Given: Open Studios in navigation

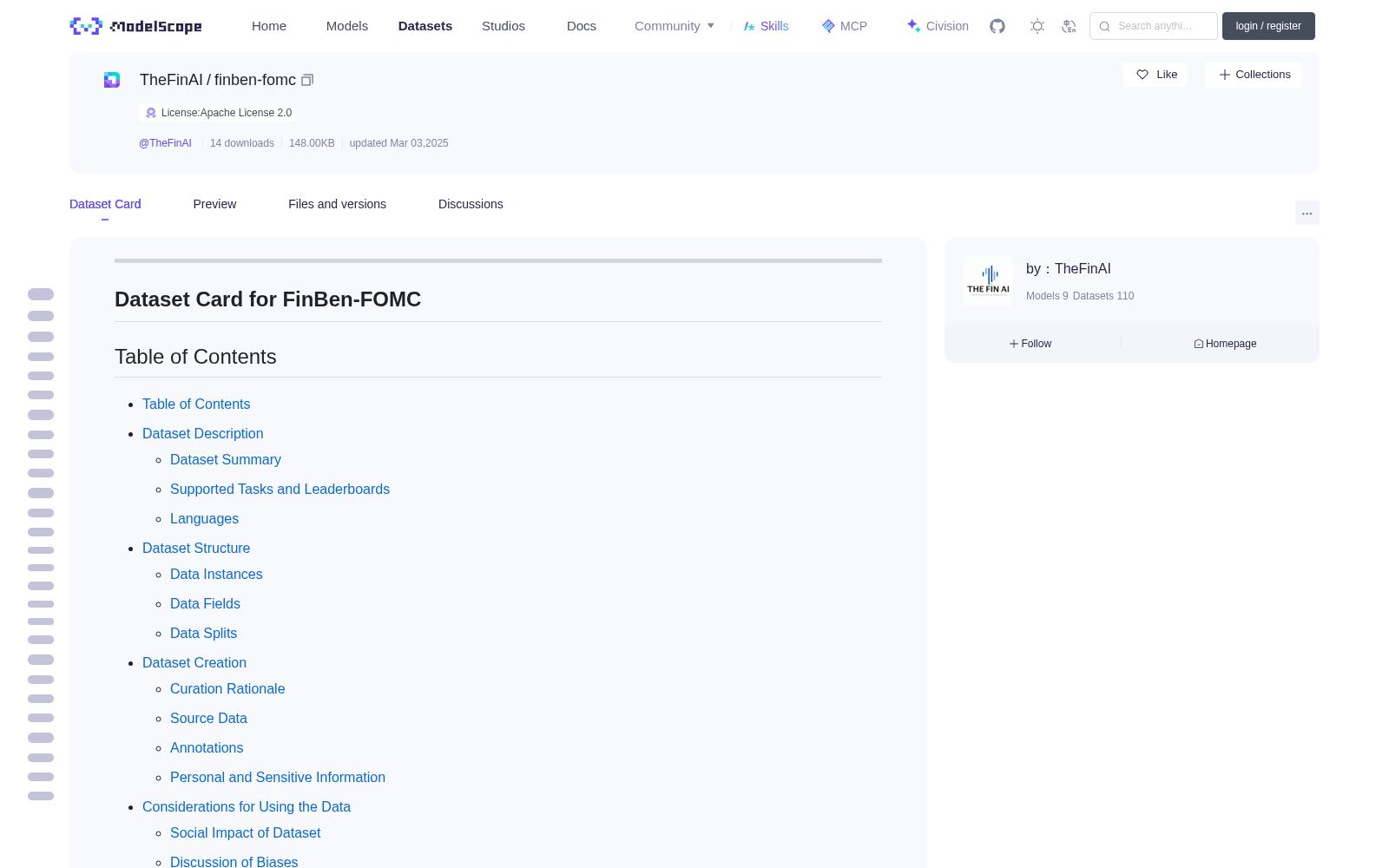Looking at the screenshot, I should pos(504,26).
